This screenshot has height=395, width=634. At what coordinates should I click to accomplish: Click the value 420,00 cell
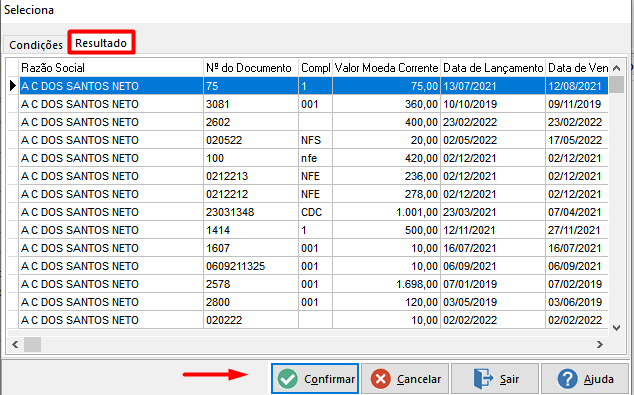(386, 158)
